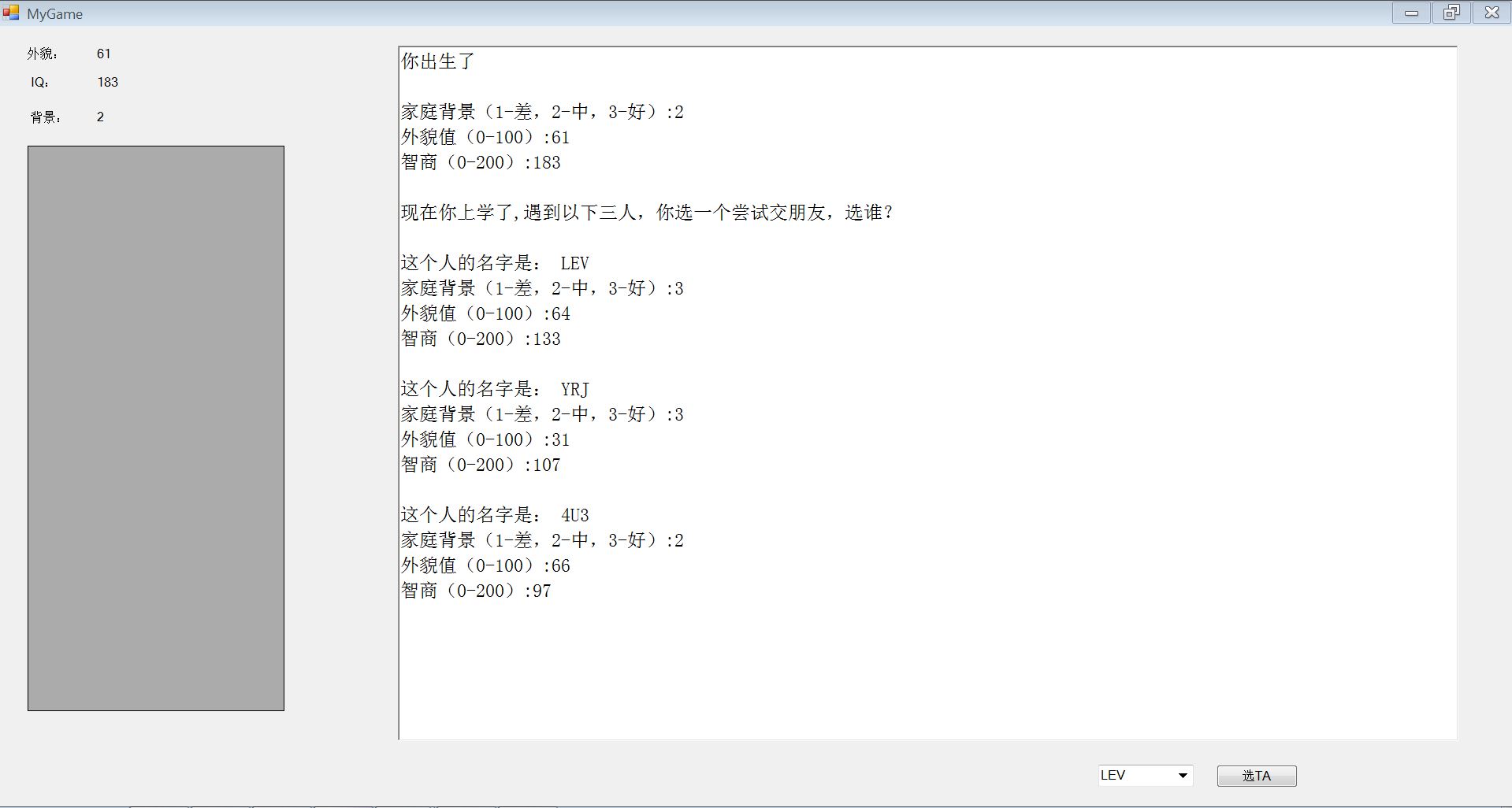Viewport: 1512px width, 808px height.
Task: Restore down the MyGame window
Action: [x=1451, y=13]
